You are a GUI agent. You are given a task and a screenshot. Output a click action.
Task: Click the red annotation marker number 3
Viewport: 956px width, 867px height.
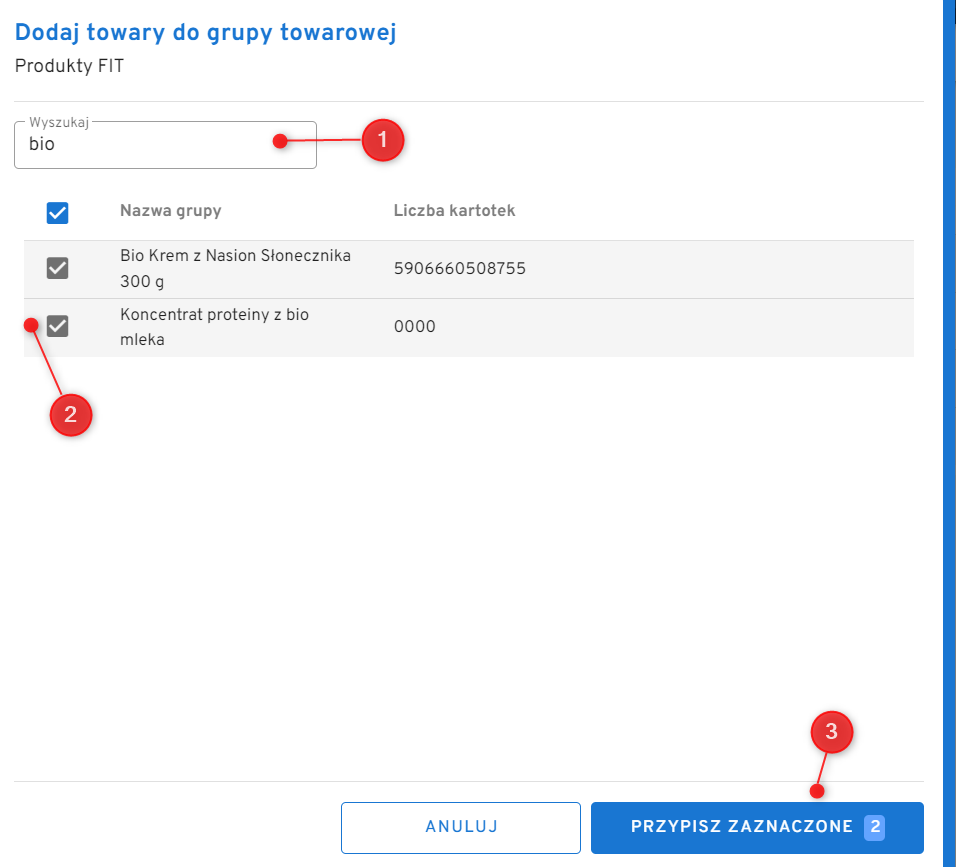coord(831,732)
